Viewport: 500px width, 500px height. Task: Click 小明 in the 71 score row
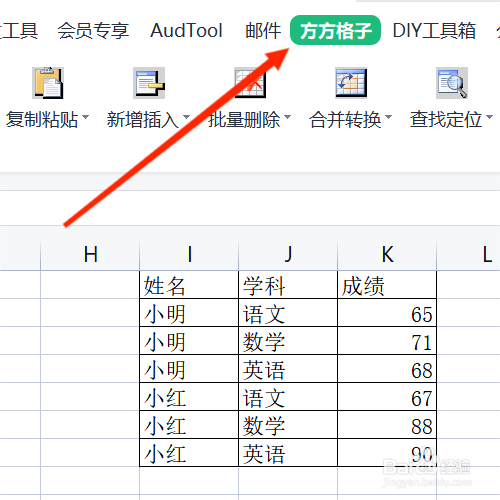[189, 341]
